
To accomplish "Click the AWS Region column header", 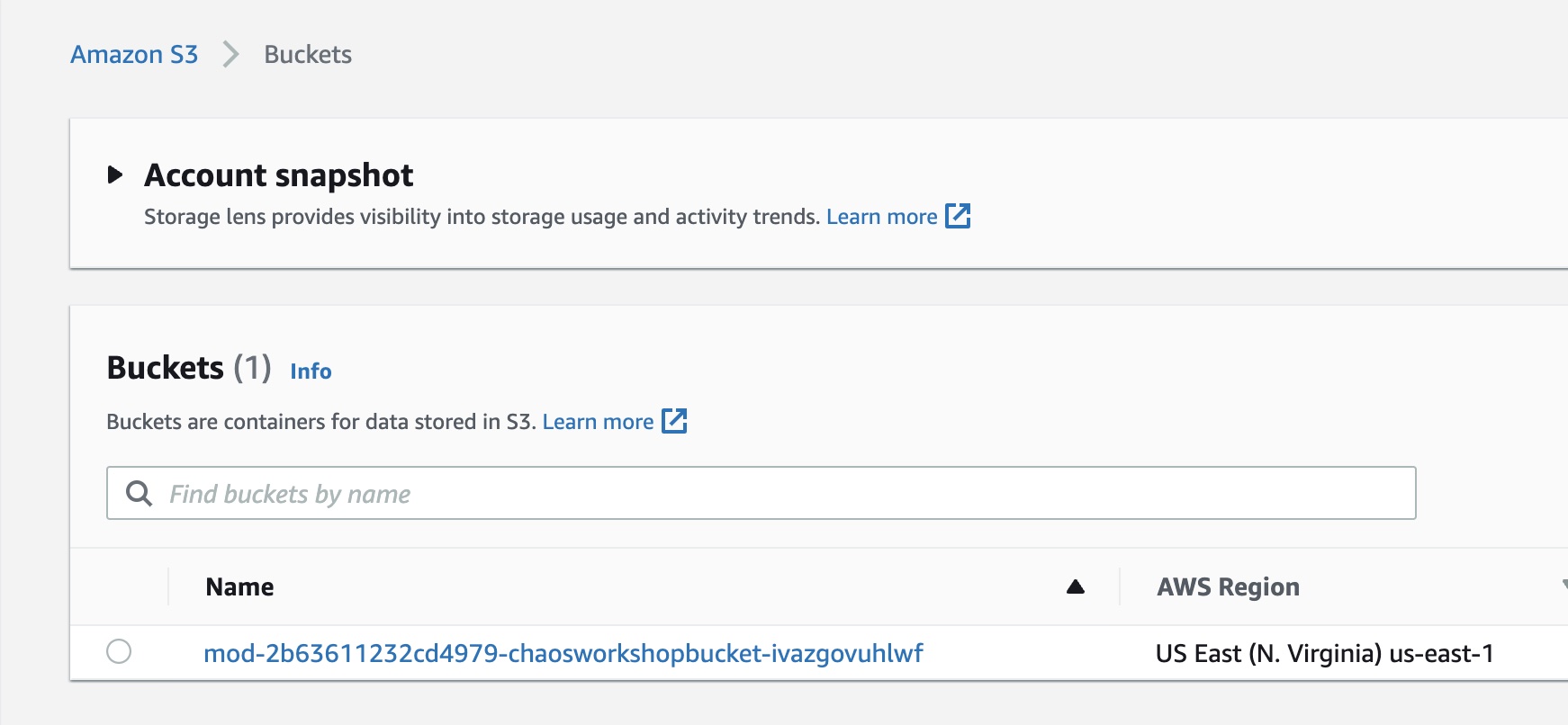I will [1228, 587].
